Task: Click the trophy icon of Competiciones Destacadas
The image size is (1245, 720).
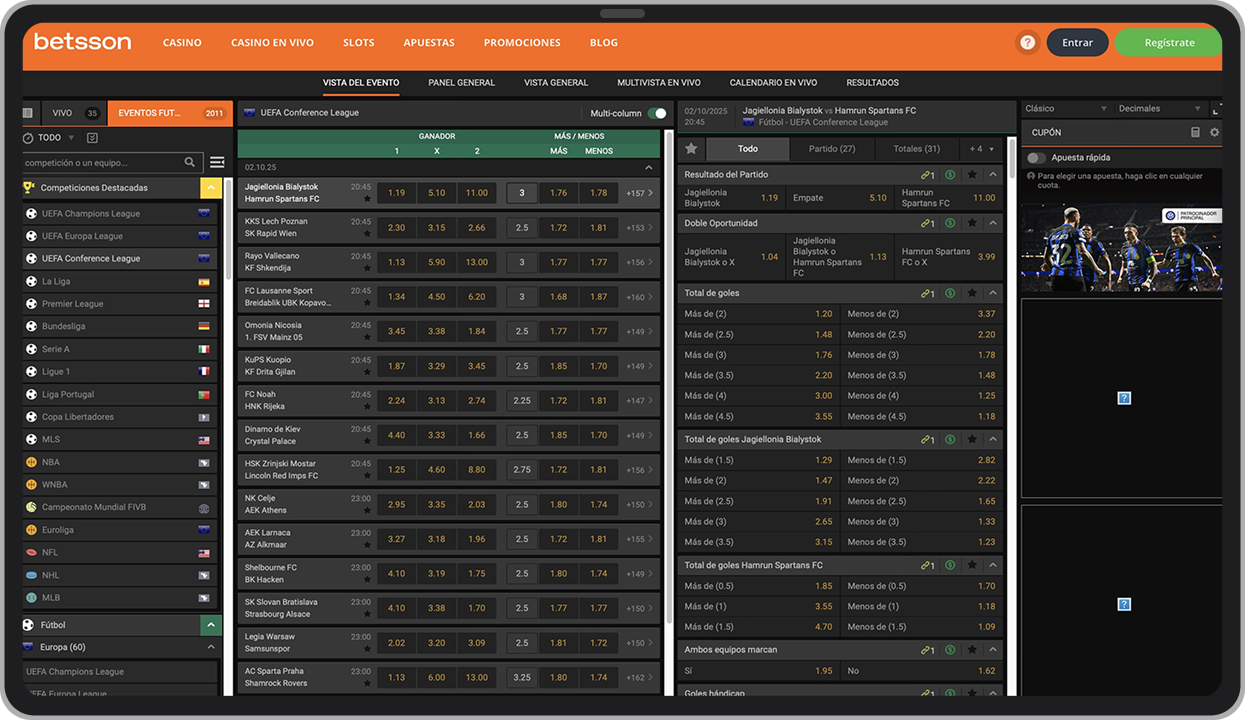Action: tap(29, 187)
